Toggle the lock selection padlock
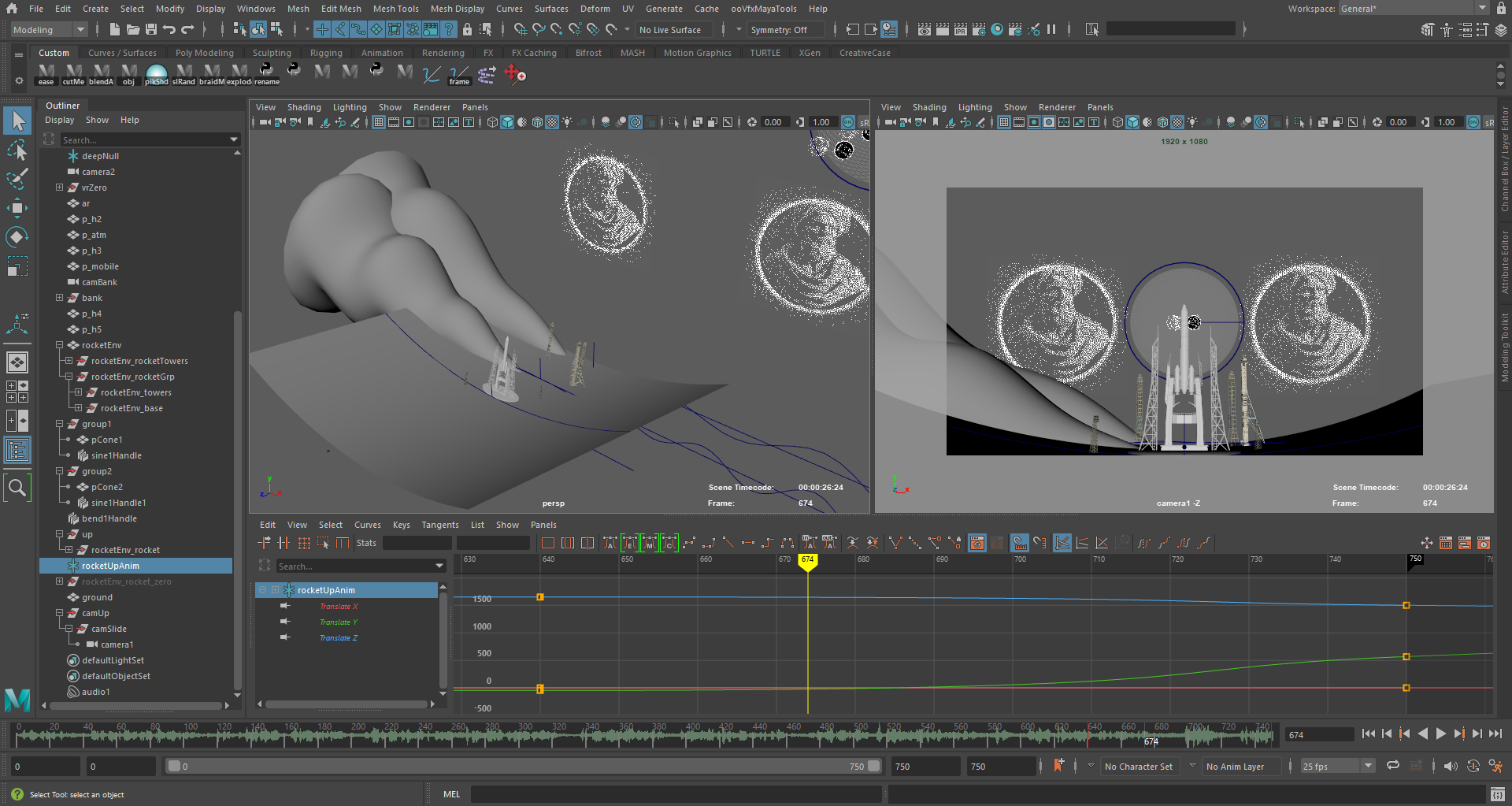The height and width of the screenshot is (806, 1512). point(467,30)
